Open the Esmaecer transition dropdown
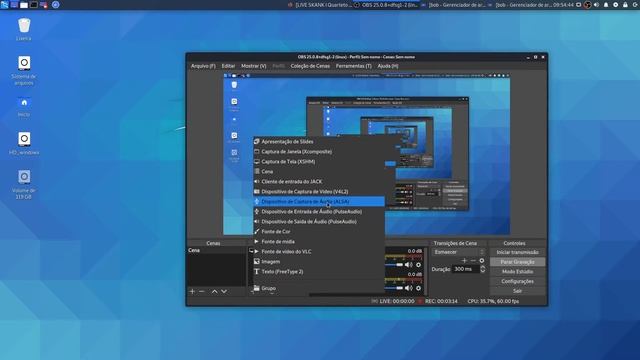The width and height of the screenshot is (640, 360). tap(459, 252)
